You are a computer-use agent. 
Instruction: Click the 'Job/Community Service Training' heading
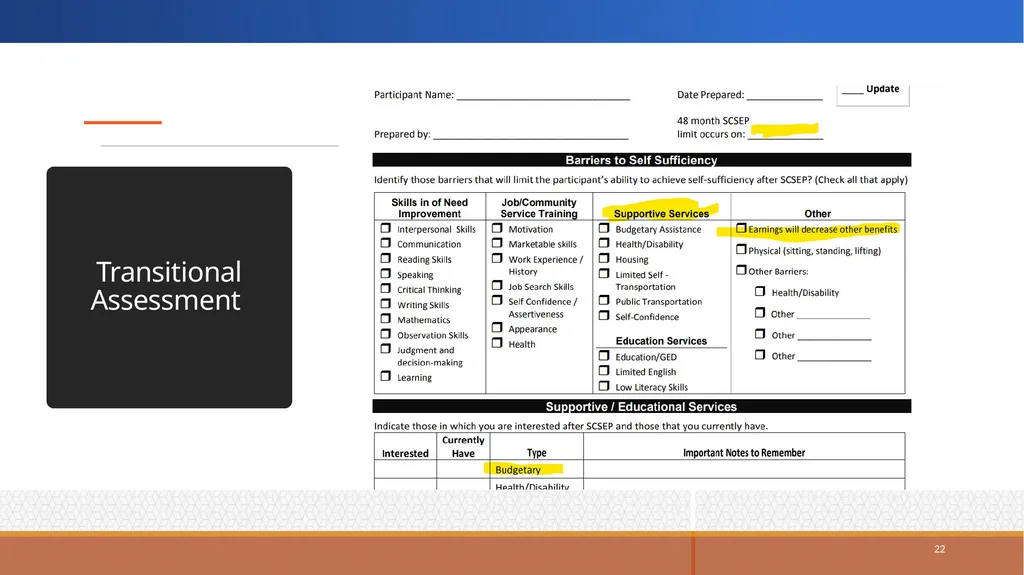(539, 208)
